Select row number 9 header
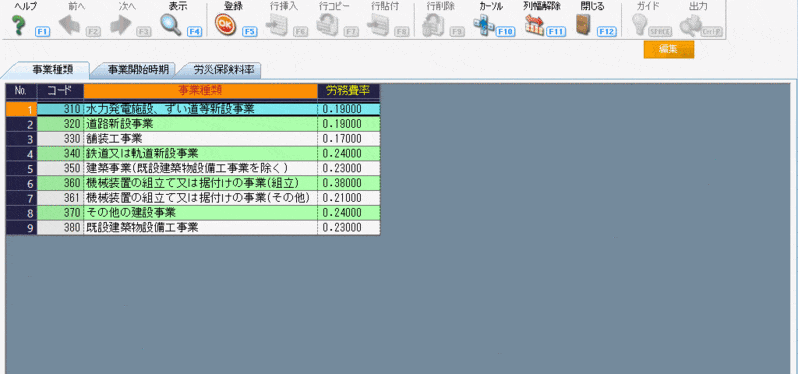The width and height of the screenshot is (798, 374). tap(21, 227)
